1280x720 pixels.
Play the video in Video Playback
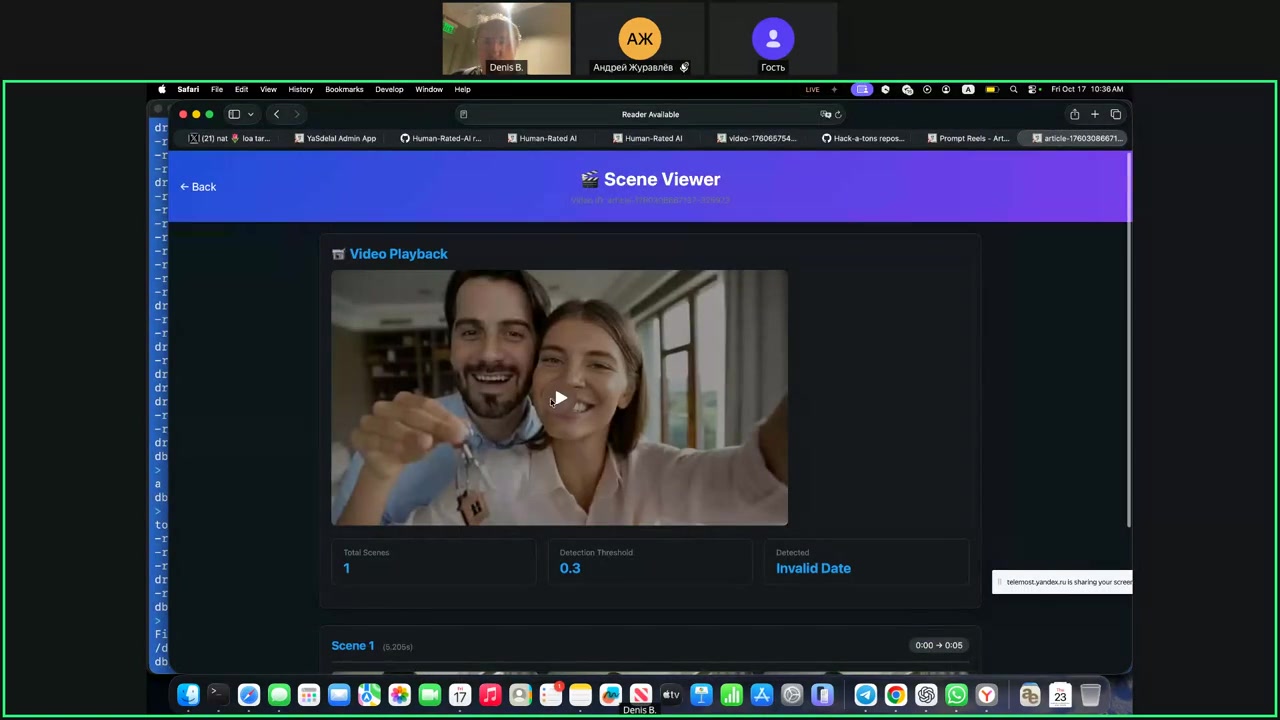pos(560,399)
